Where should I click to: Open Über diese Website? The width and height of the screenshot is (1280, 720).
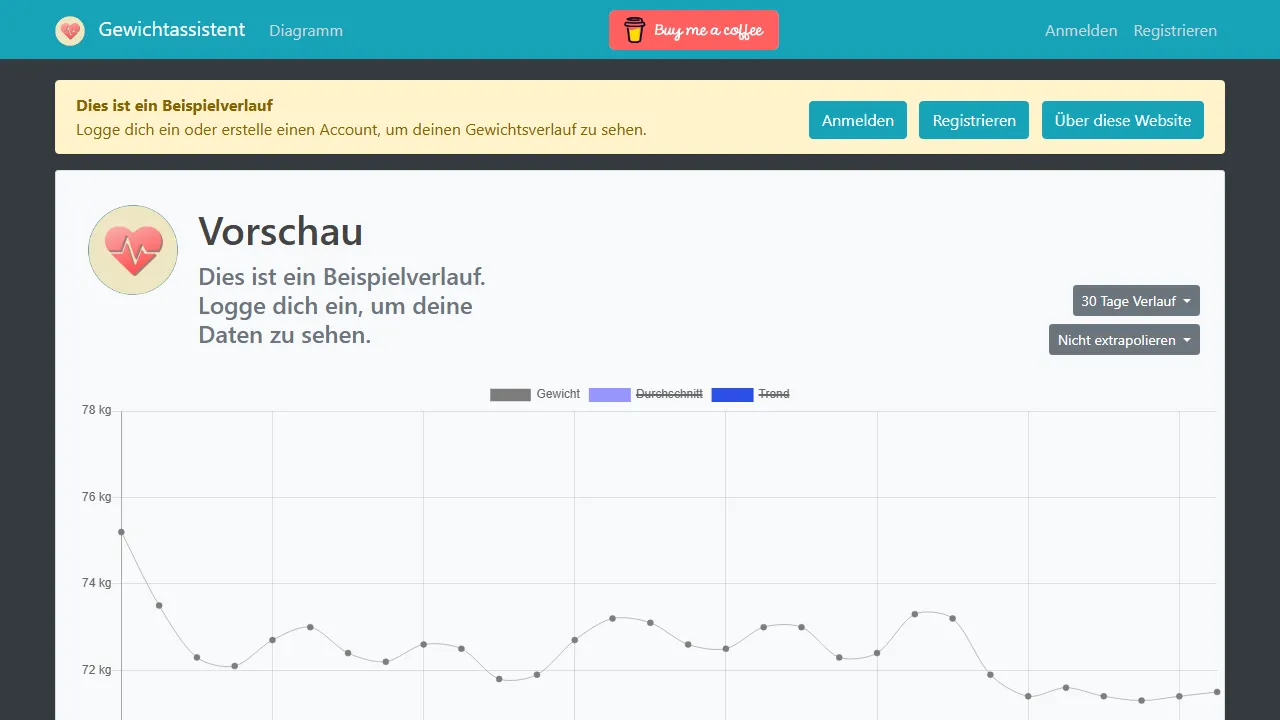tap(1122, 120)
